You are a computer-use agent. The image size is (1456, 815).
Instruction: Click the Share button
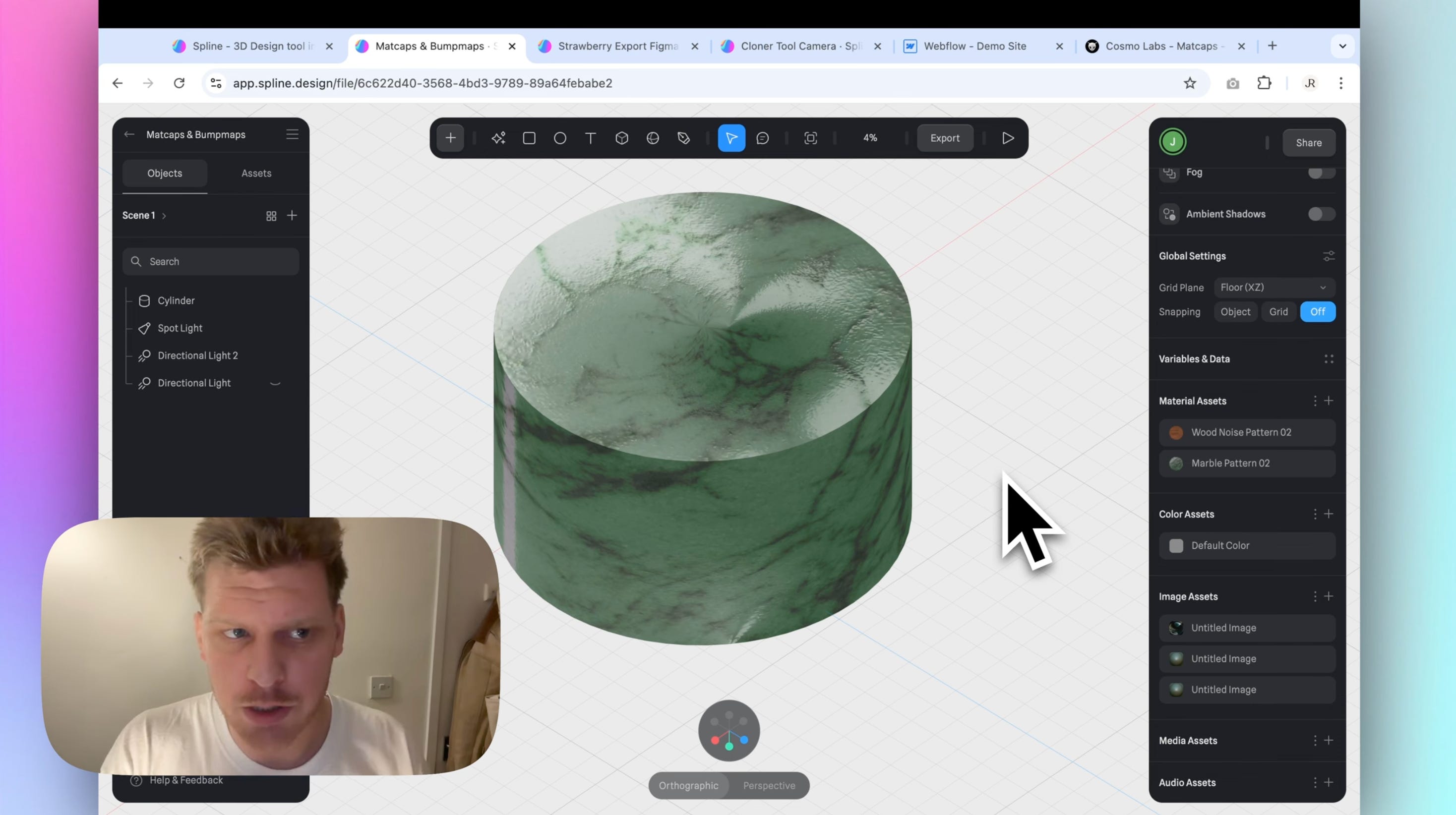click(x=1309, y=142)
